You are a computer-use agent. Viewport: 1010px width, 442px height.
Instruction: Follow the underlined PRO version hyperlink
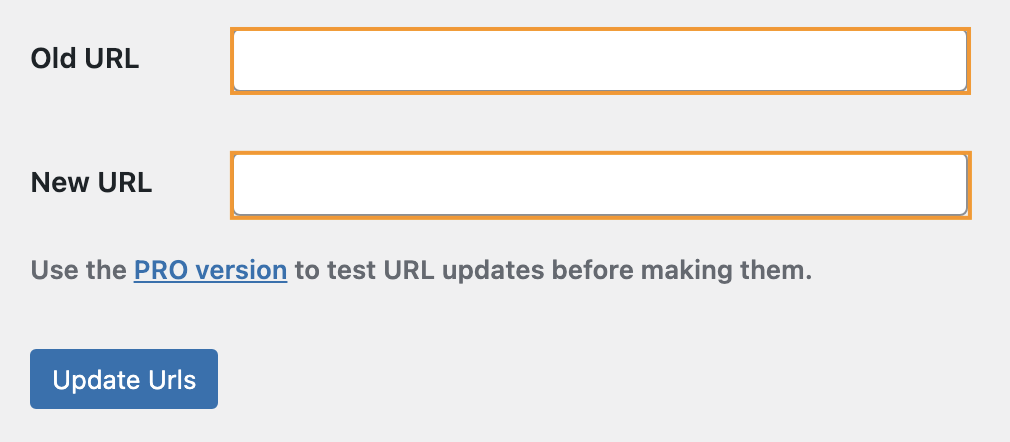(211, 270)
